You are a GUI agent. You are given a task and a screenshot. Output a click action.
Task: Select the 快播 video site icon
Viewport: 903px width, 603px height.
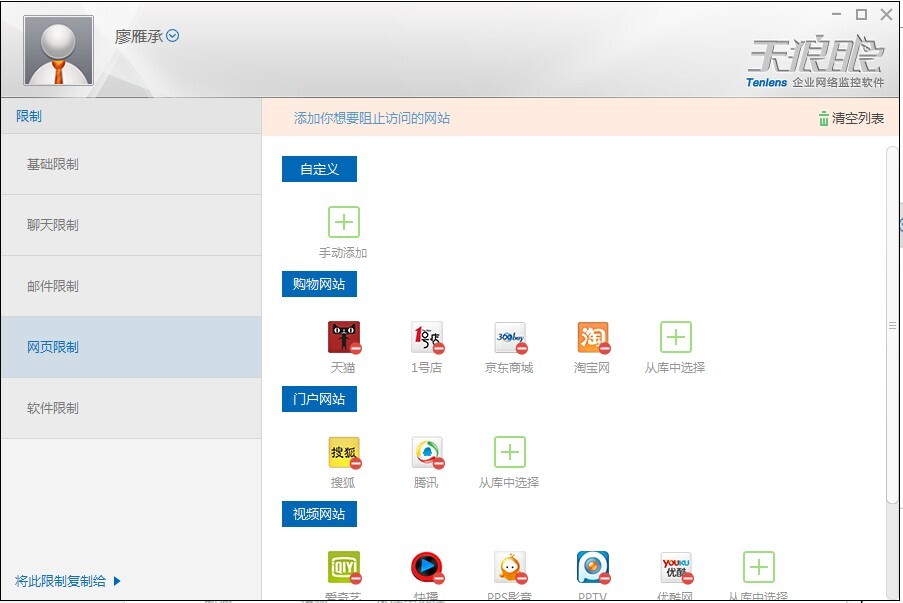click(x=427, y=567)
